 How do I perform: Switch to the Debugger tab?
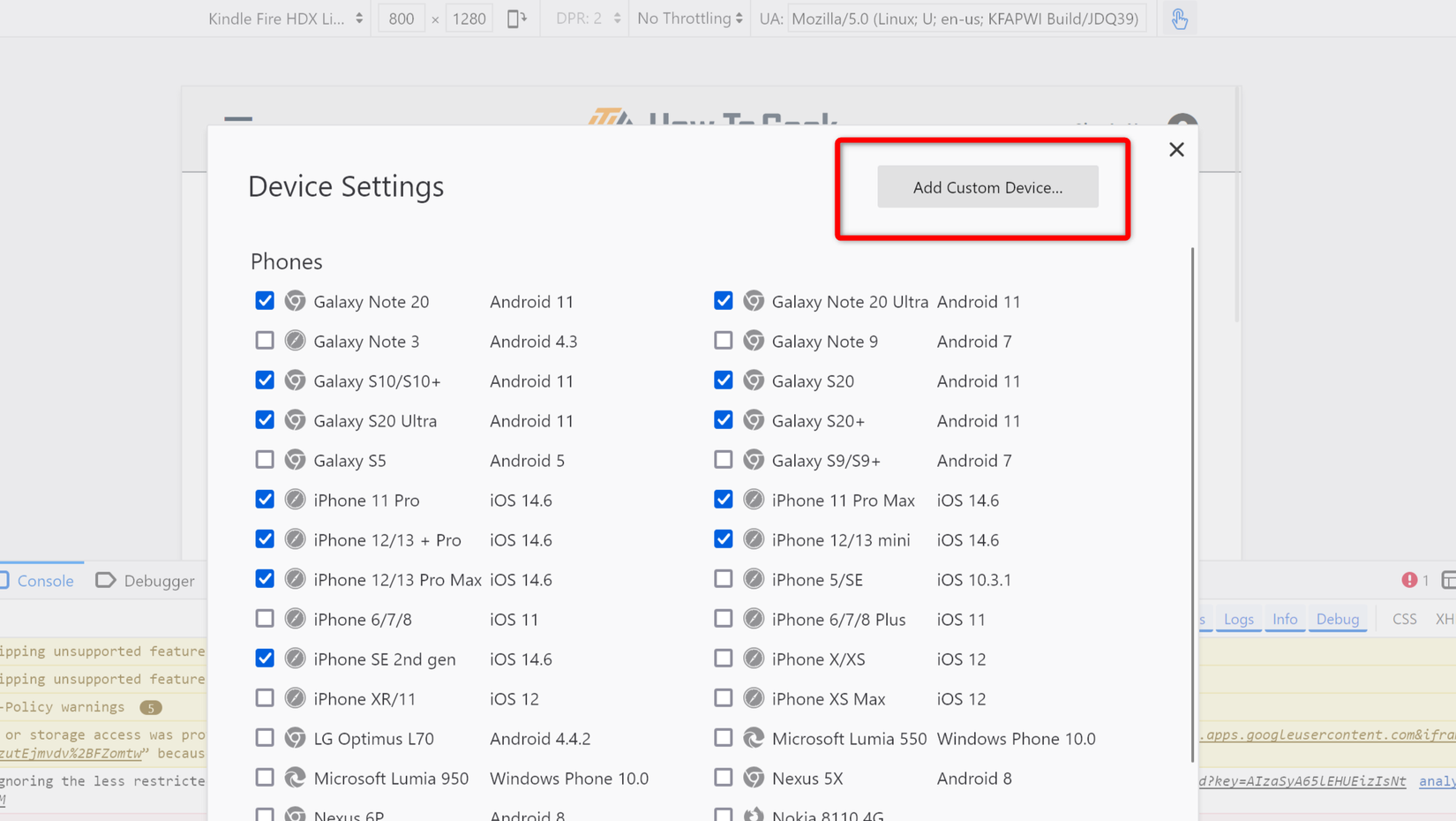coord(158,580)
